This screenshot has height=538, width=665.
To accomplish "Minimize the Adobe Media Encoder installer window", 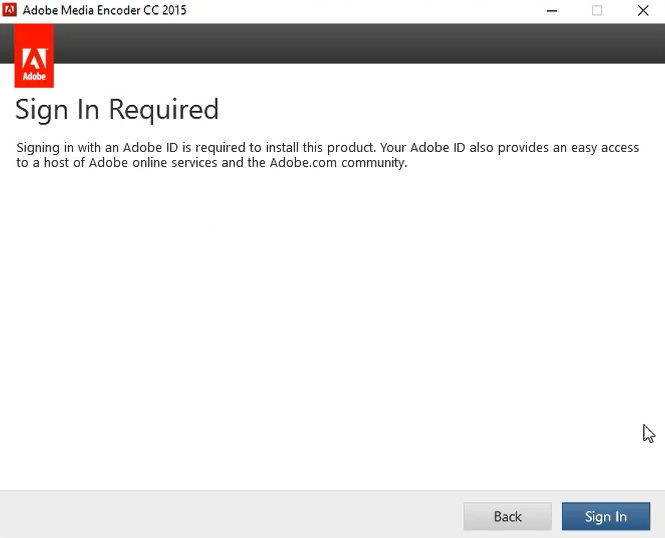I will pyautogui.click(x=552, y=11).
